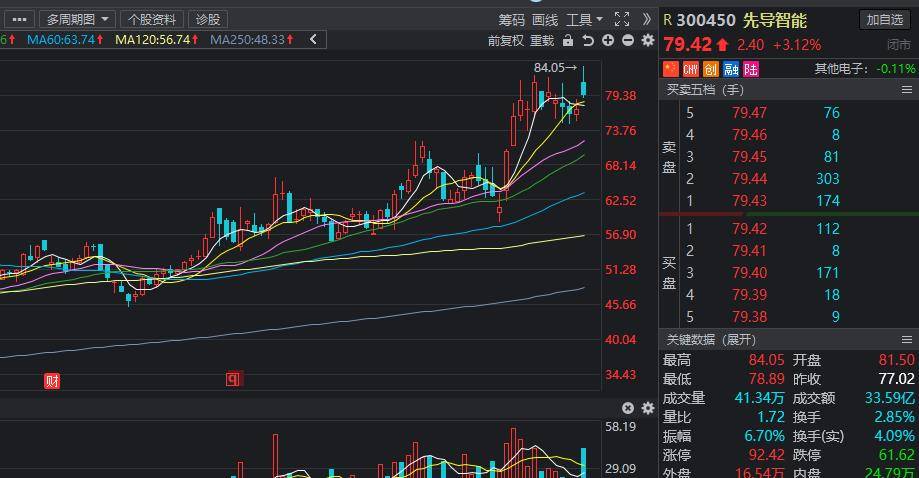Expand key data via 关键数据 (展开)

point(712,340)
